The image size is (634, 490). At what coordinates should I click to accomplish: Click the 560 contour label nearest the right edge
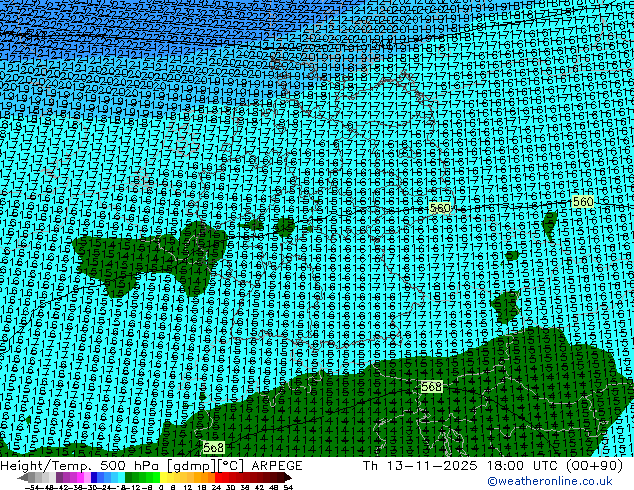tap(583, 201)
